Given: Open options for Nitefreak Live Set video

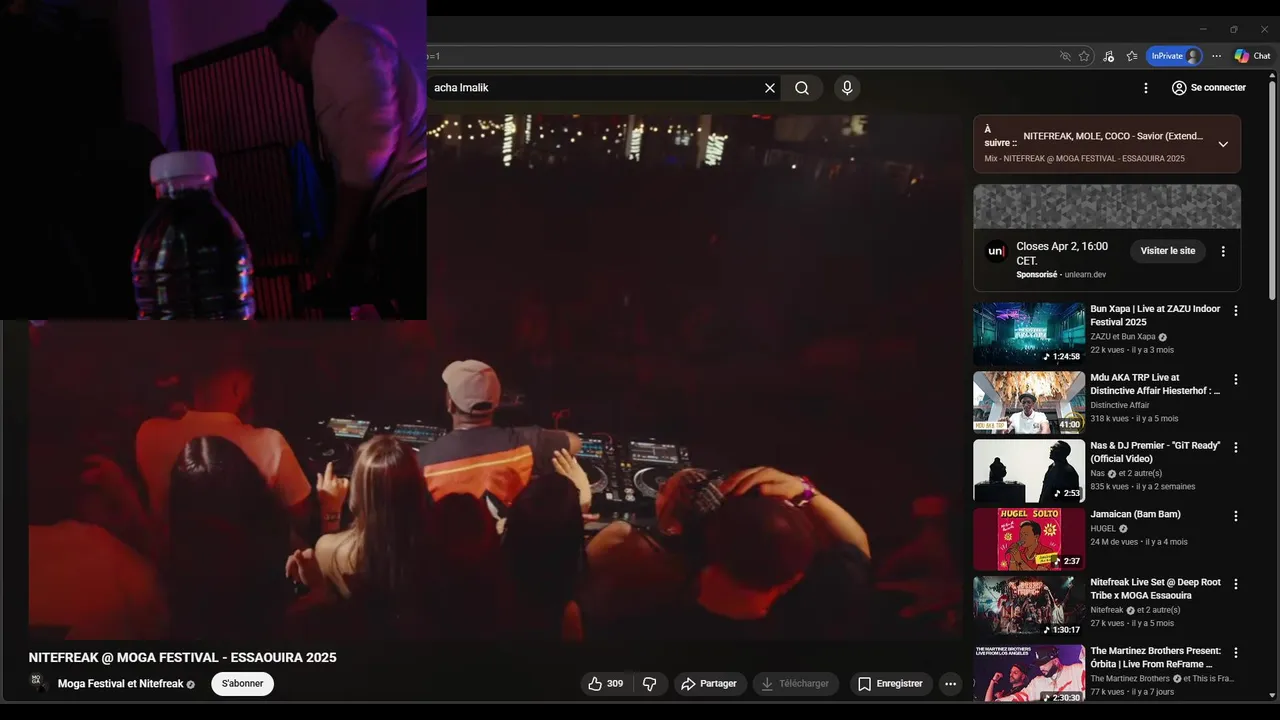Looking at the screenshot, I should pyautogui.click(x=1235, y=584).
